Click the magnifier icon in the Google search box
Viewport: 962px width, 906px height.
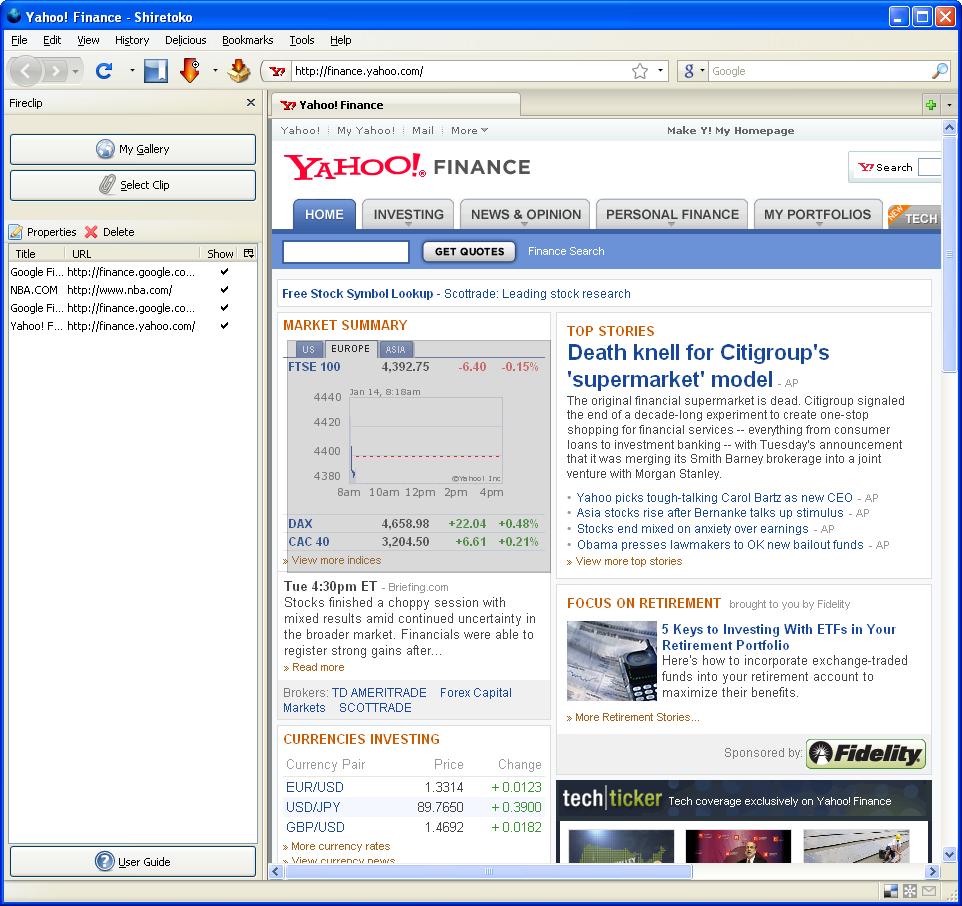pos(939,71)
